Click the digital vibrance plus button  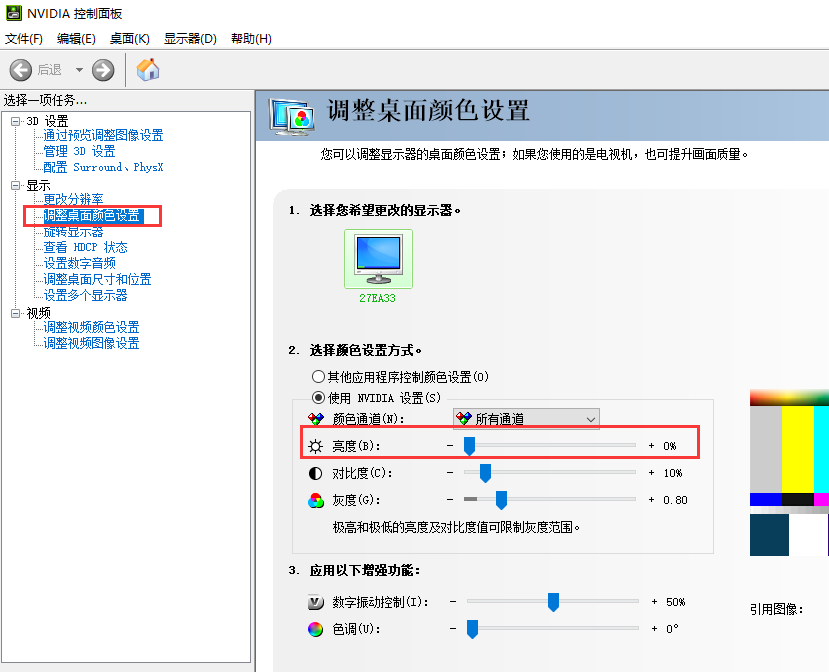click(x=655, y=602)
